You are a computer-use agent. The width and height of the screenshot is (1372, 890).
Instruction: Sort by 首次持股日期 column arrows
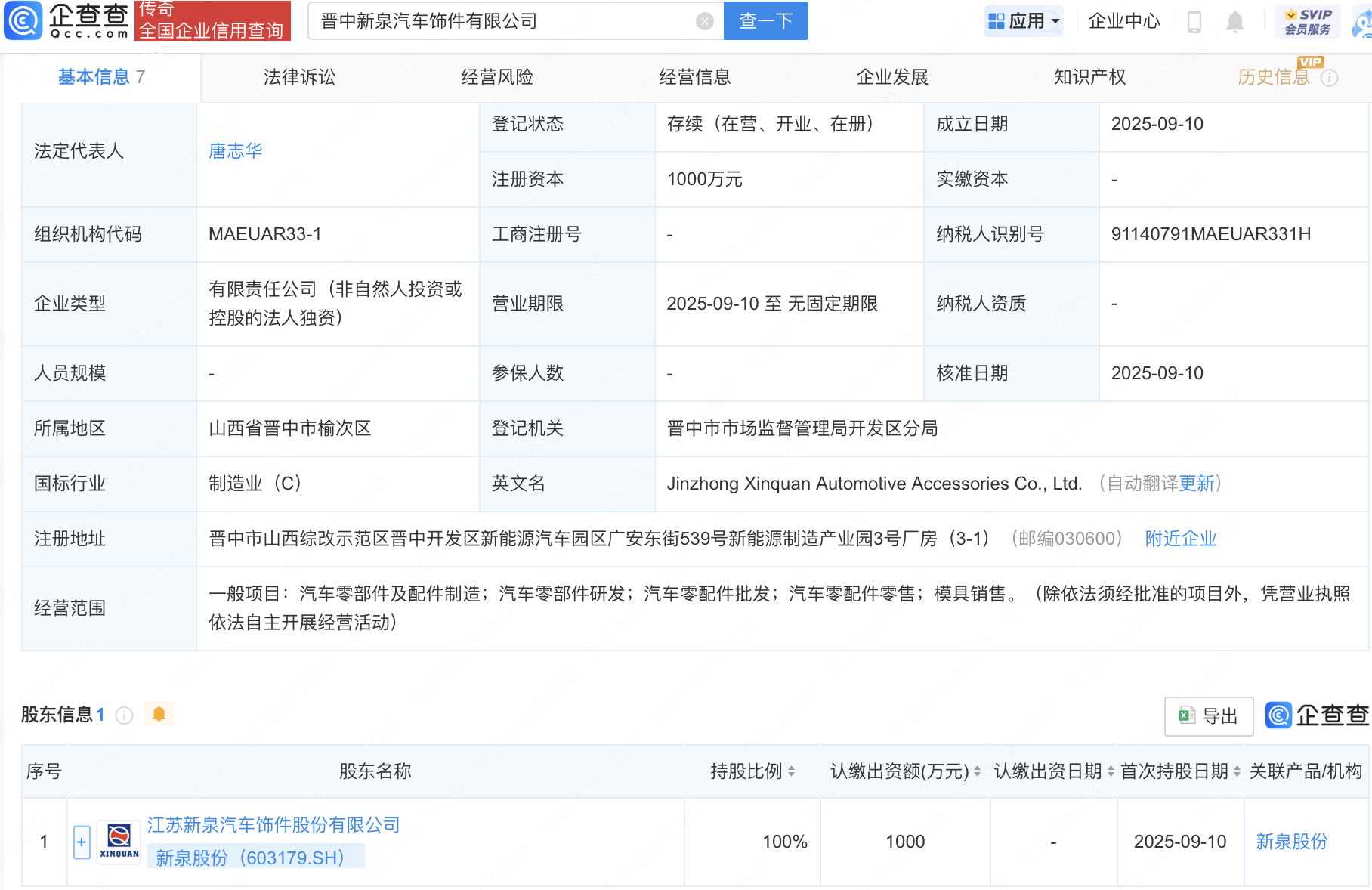point(1237,771)
